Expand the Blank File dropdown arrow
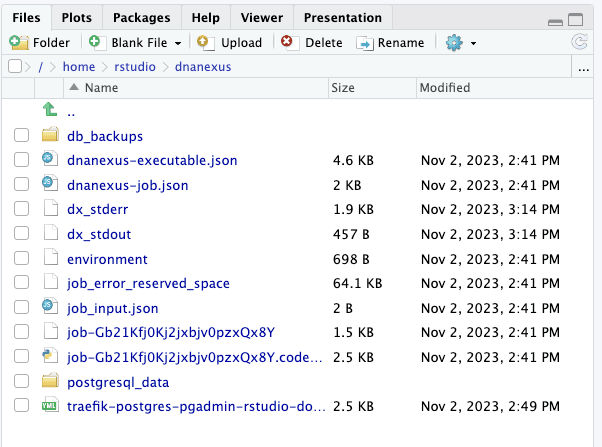The height and width of the screenshot is (447, 602). click(x=178, y=43)
